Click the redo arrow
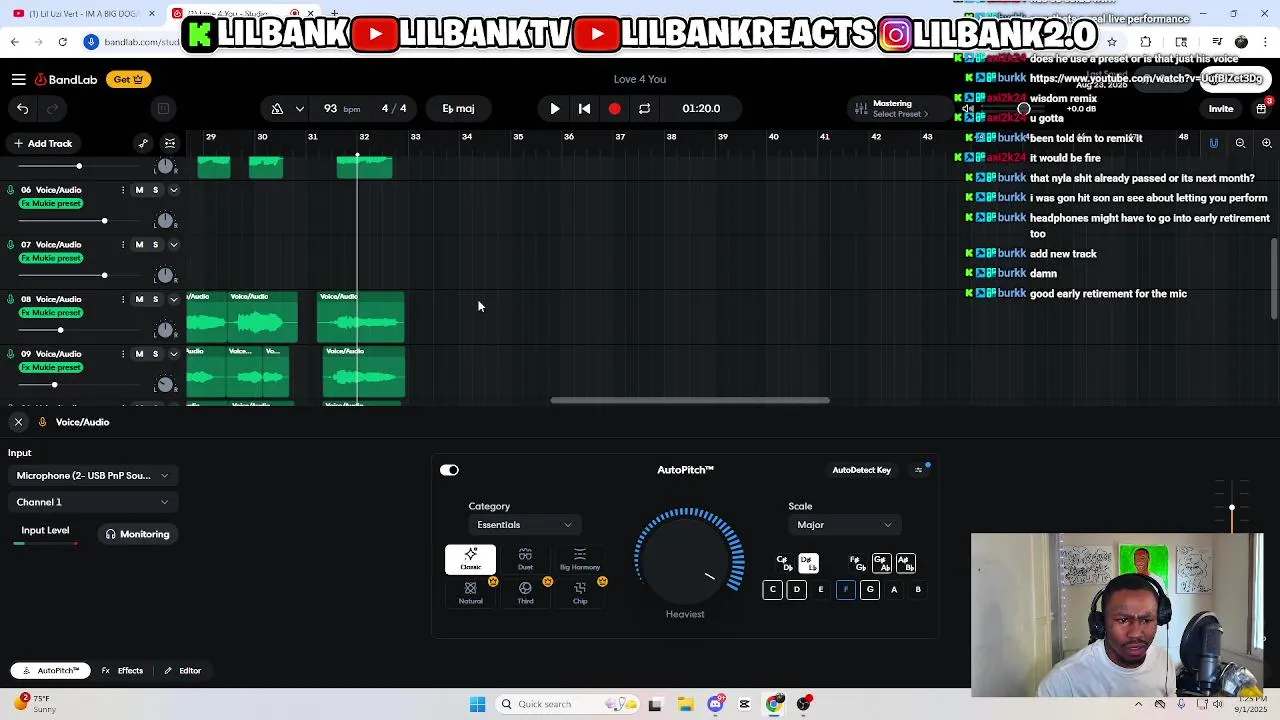 [53, 108]
